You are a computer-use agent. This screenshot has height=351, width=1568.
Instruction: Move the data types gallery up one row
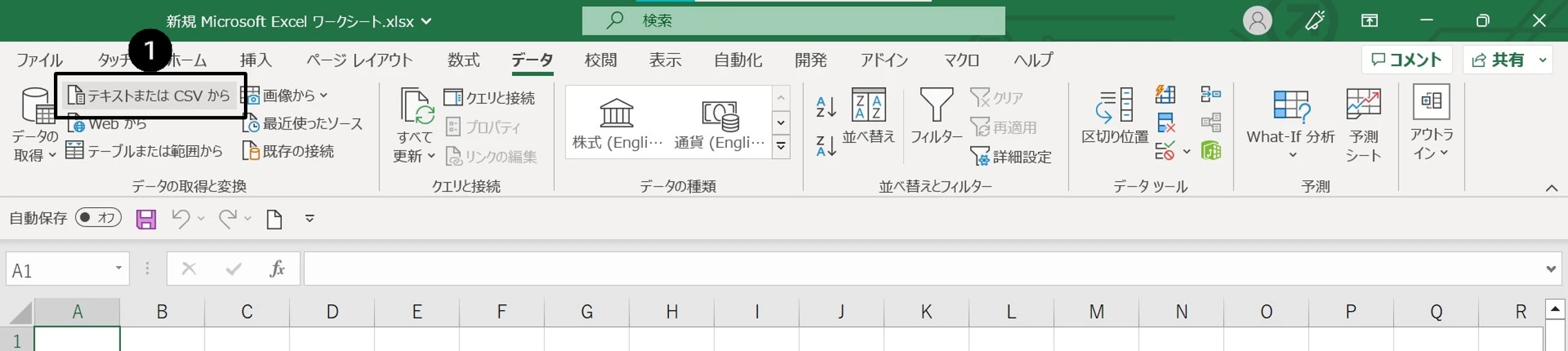(x=781, y=98)
